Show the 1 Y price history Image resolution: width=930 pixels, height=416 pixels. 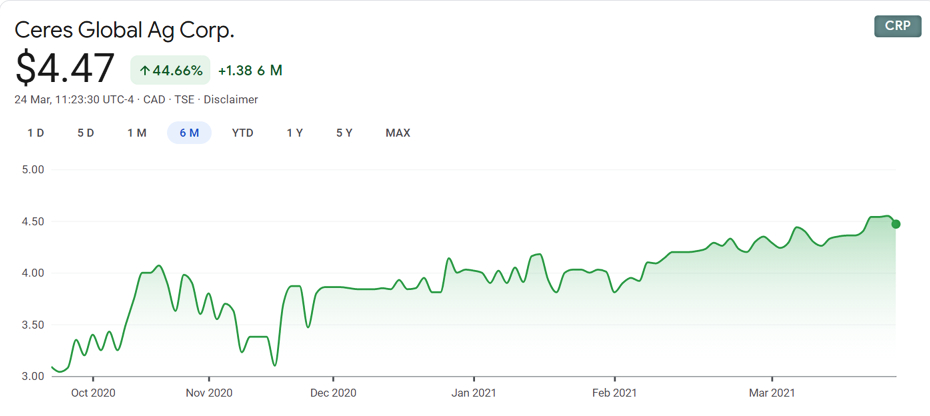[295, 133]
